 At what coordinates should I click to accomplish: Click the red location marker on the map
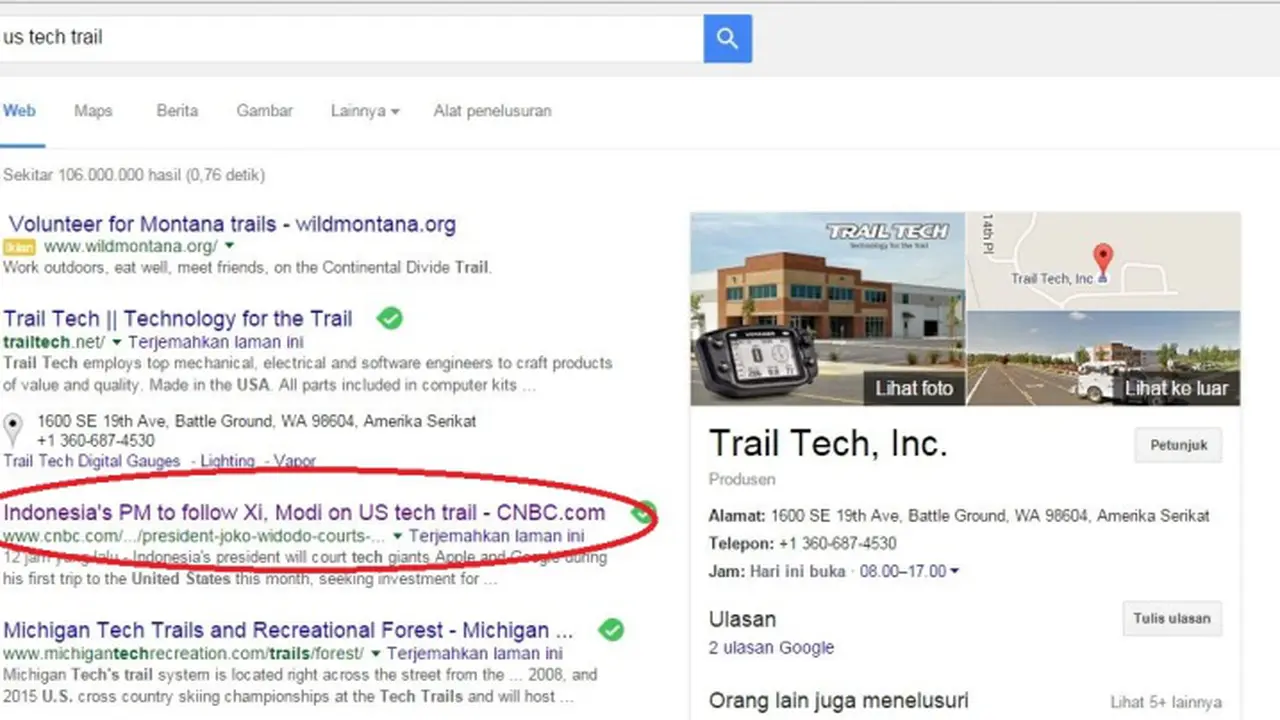coord(1103,260)
